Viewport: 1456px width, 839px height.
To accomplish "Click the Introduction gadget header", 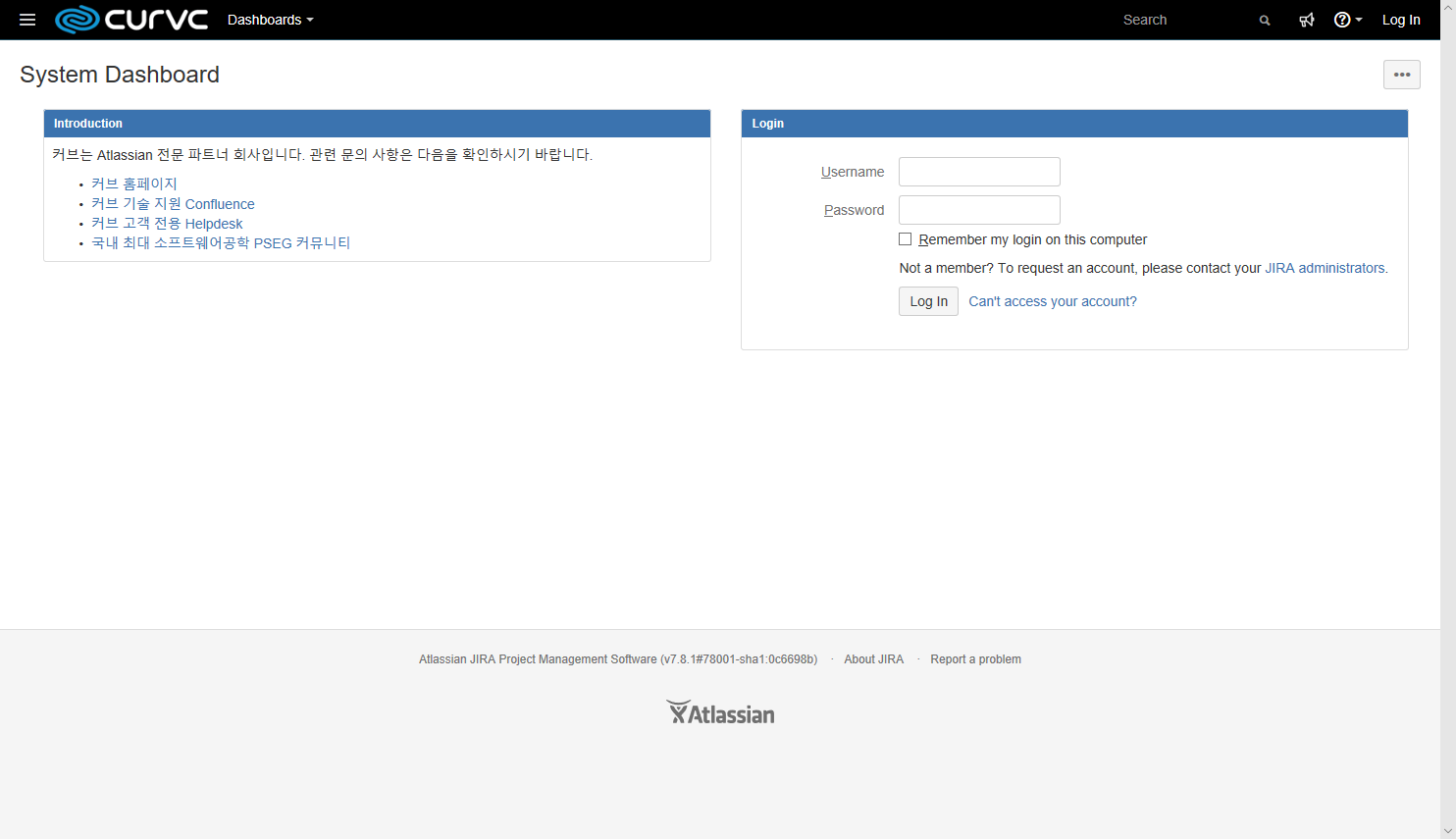I will click(x=377, y=124).
